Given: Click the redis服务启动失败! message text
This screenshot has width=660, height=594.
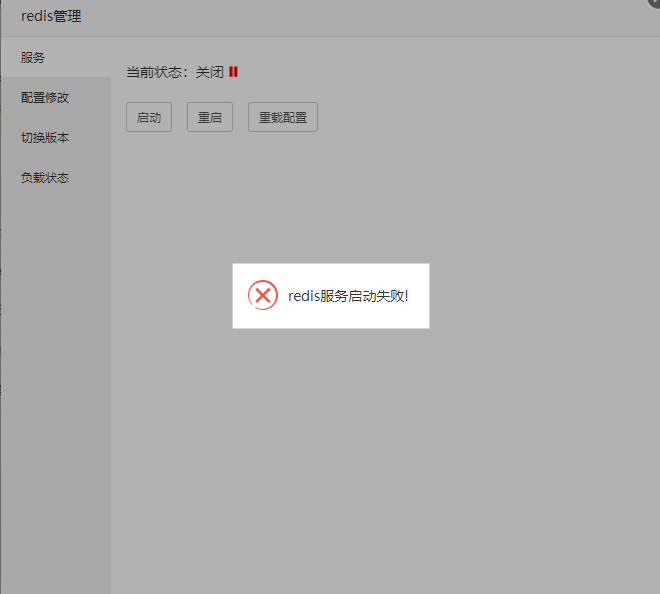Looking at the screenshot, I should (348, 296).
